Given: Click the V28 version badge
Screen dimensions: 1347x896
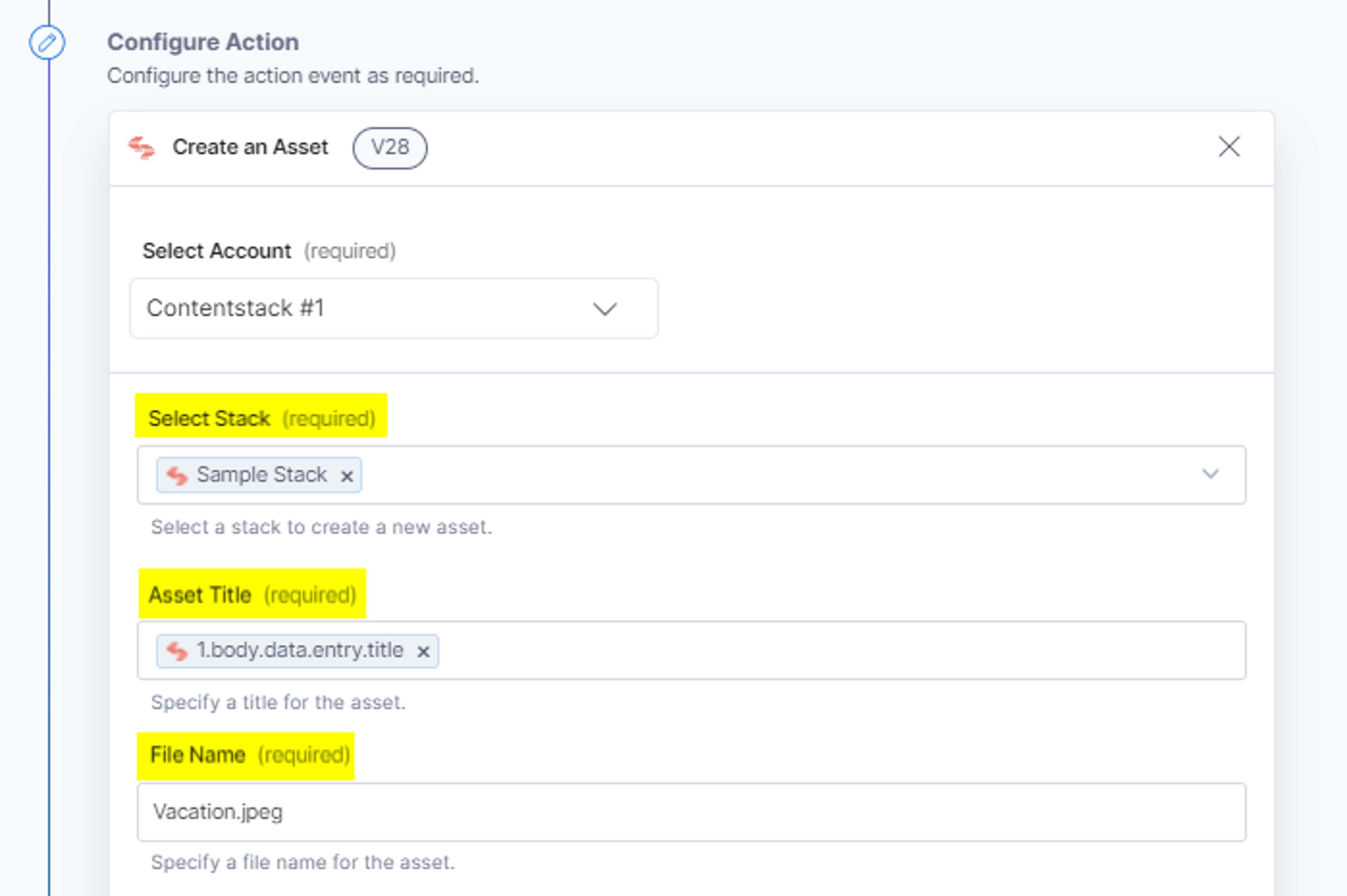Looking at the screenshot, I should pos(390,147).
